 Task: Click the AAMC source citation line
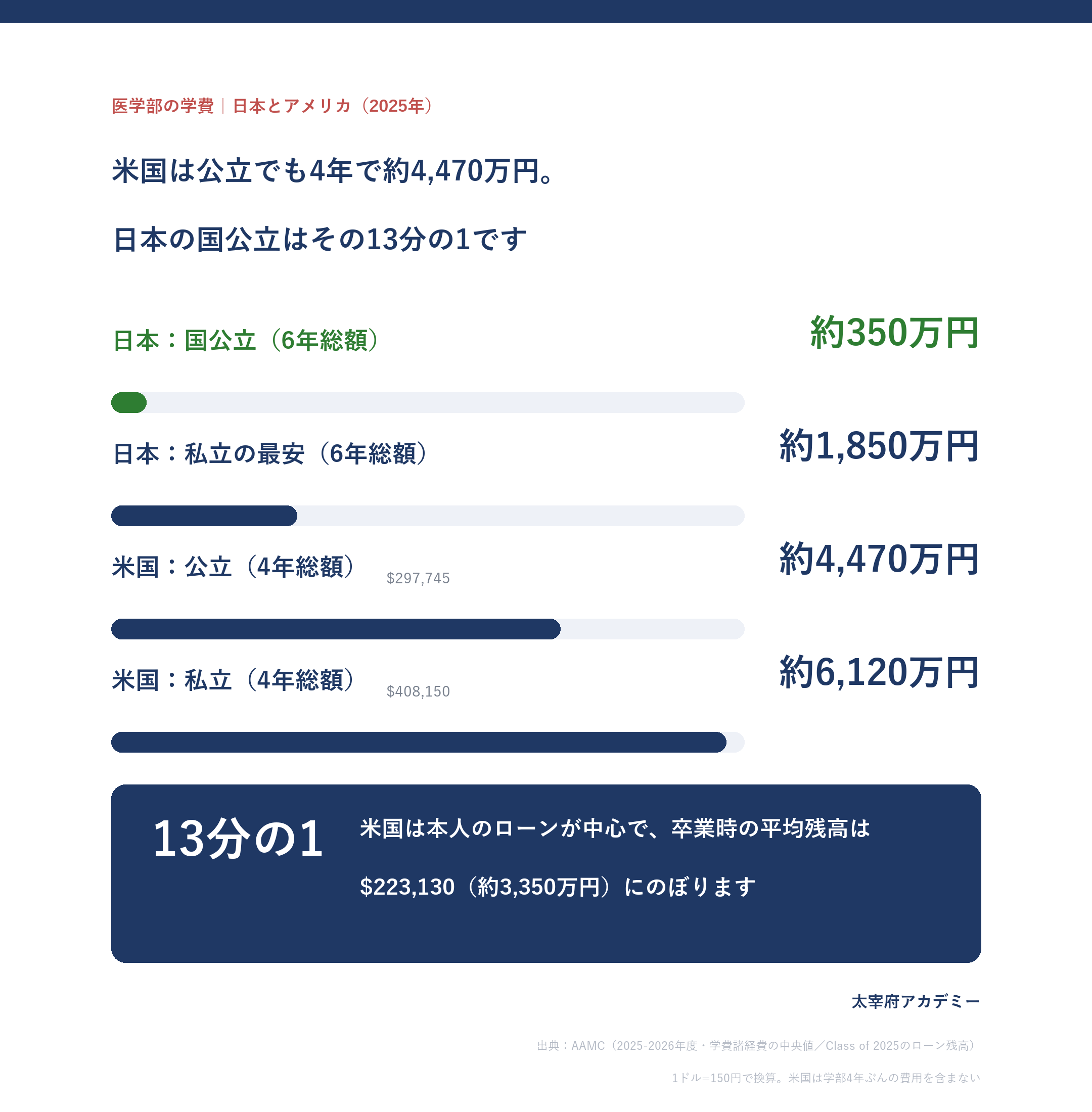click(758, 1045)
